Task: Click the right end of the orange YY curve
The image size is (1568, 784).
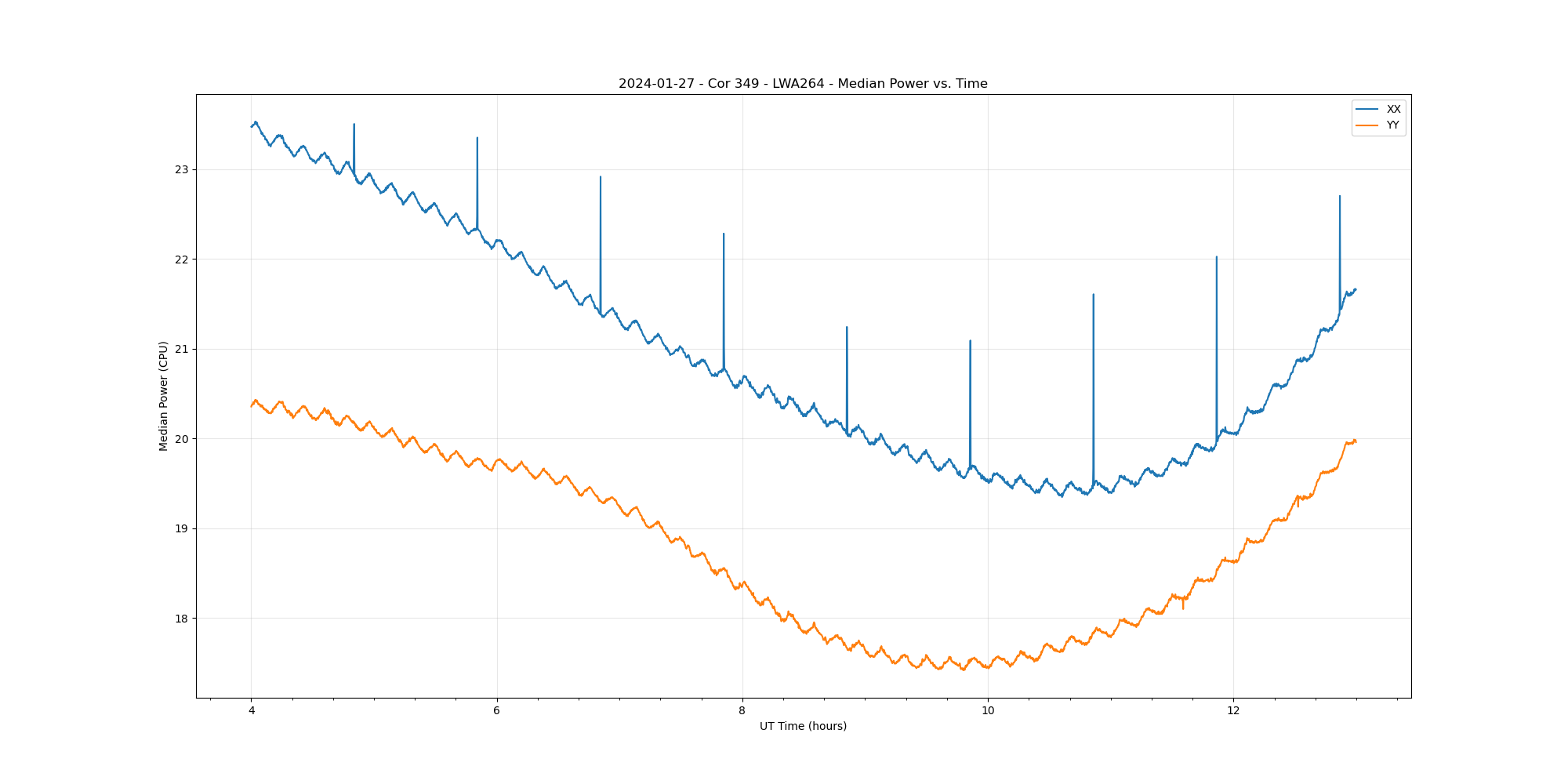Action: [x=1356, y=441]
